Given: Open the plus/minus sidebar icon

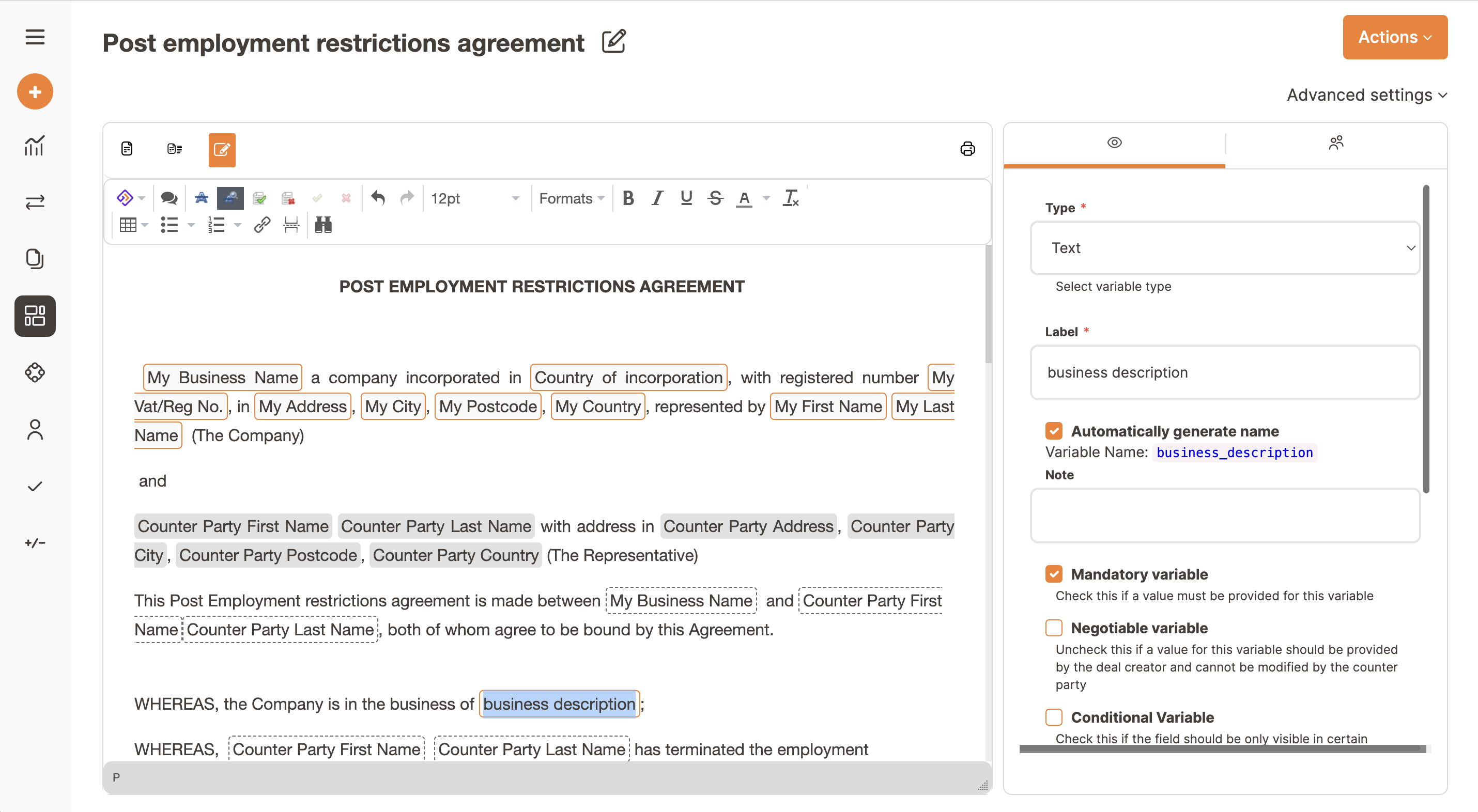Looking at the screenshot, I should 35,542.
